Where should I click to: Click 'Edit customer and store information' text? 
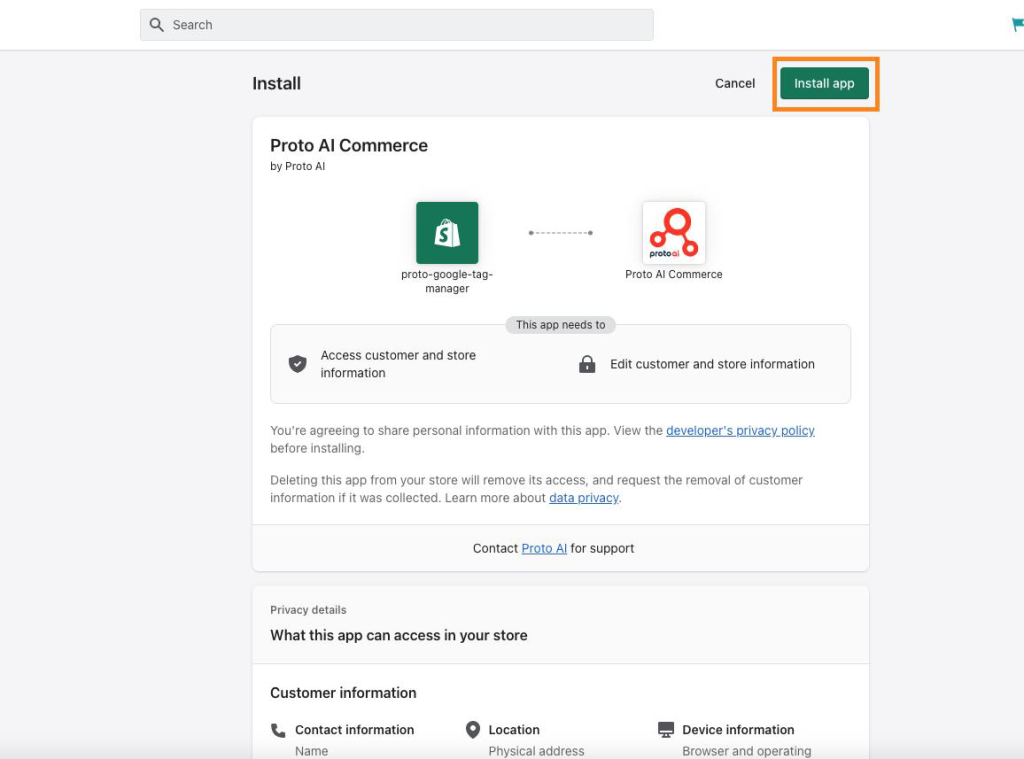tap(712, 364)
